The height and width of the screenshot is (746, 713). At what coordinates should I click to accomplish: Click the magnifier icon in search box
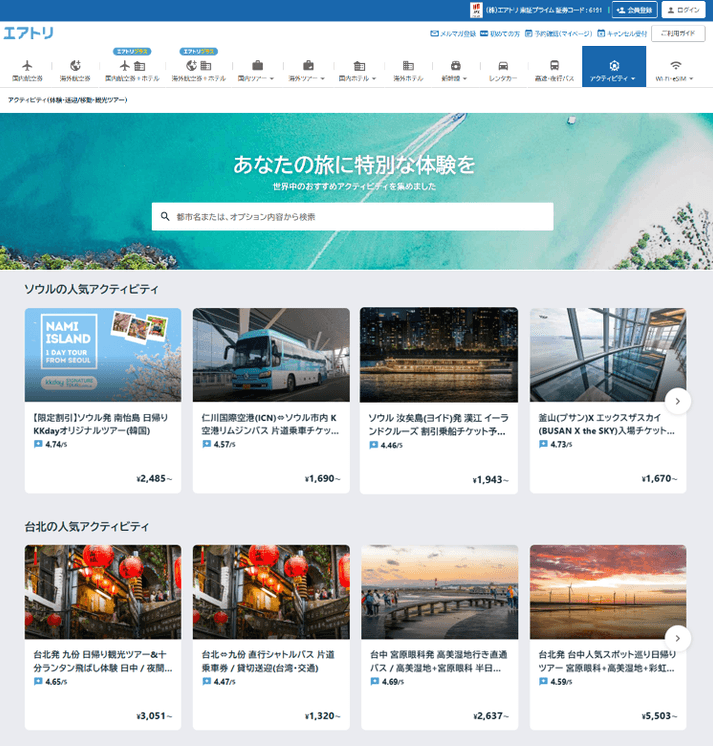pos(165,216)
